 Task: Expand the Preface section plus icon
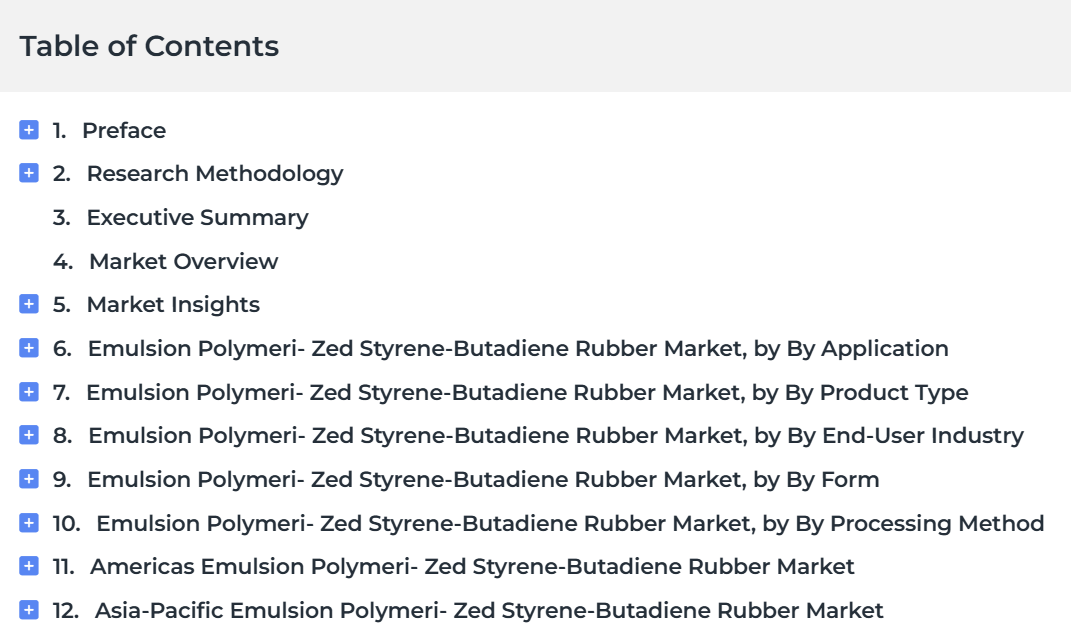click(29, 130)
